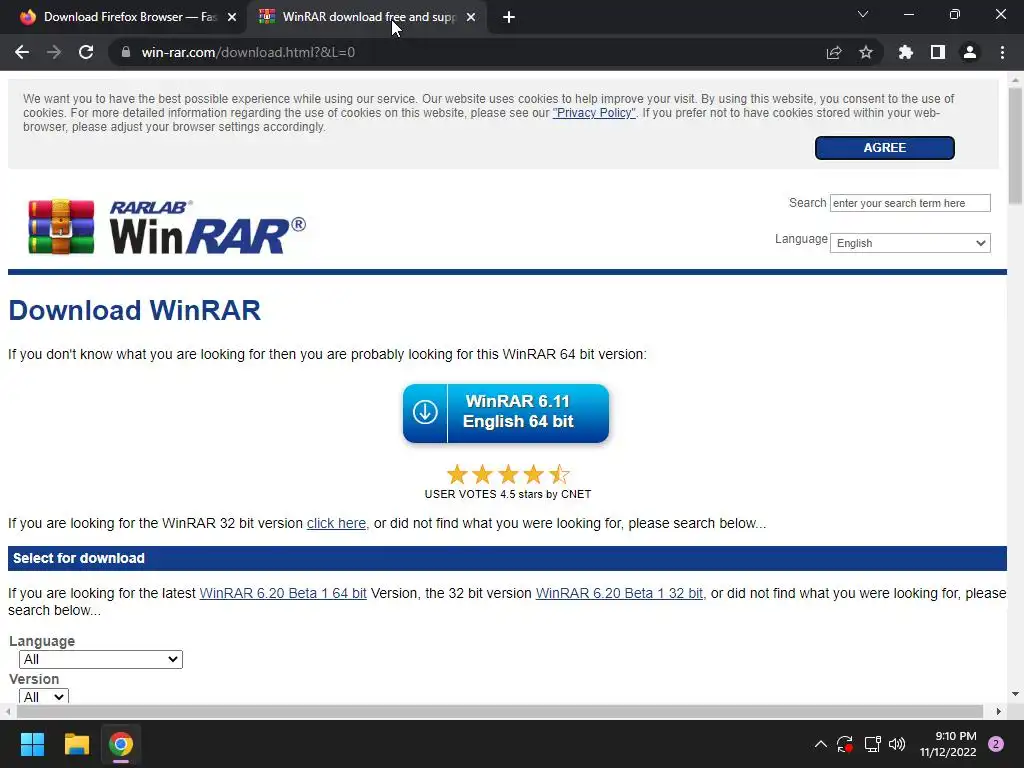Open Chrome's three-dot menu
The width and height of the screenshot is (1024, 768).
1002,52
